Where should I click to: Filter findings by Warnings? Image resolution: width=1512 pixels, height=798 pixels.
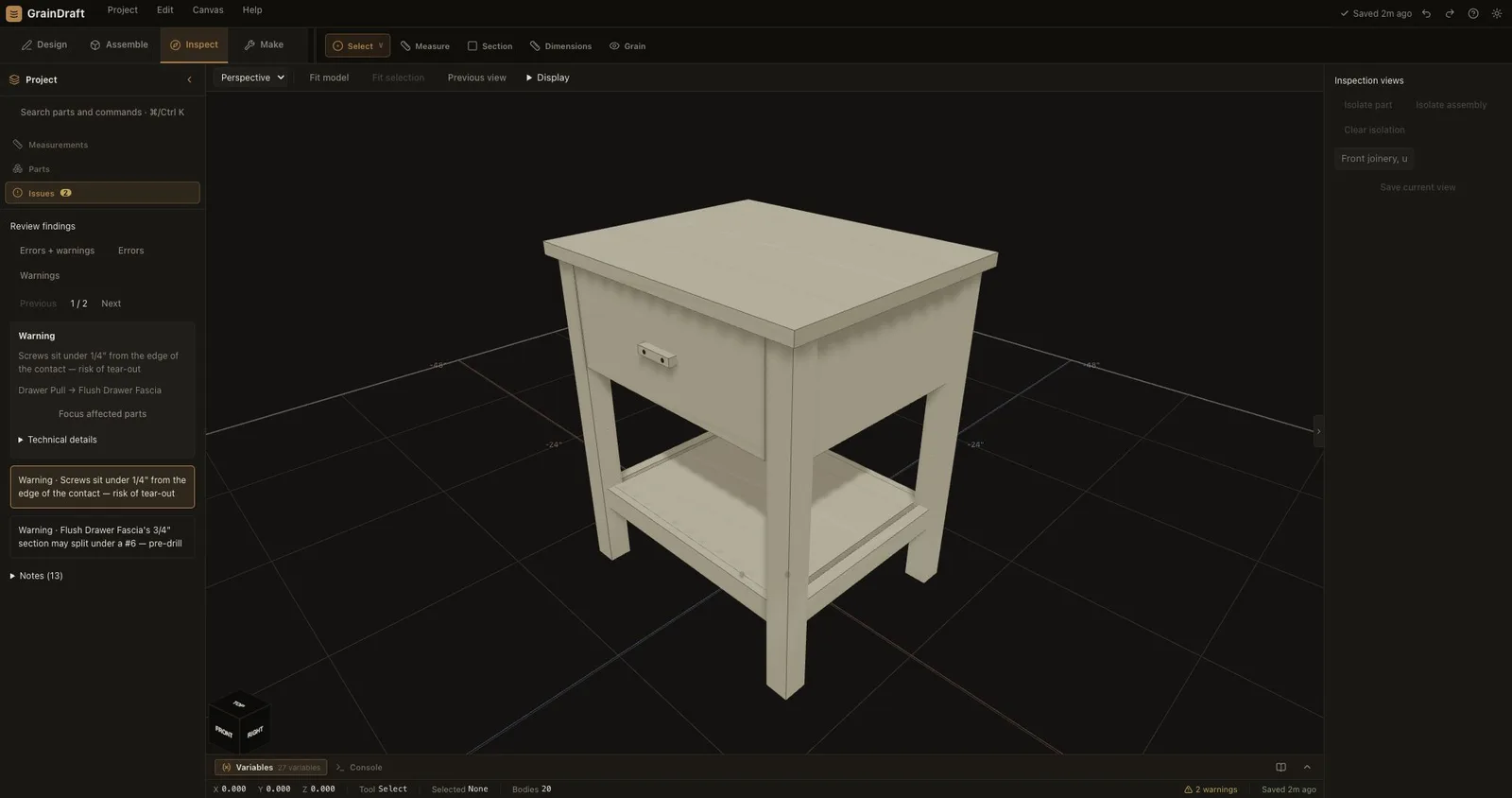coord(40,275)
